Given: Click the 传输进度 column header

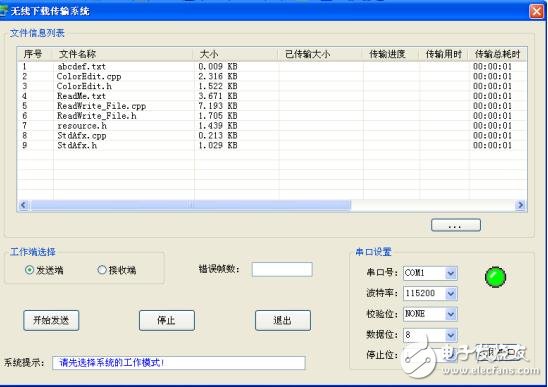Looking at the screenshot, I should click(x=390, y=54).
